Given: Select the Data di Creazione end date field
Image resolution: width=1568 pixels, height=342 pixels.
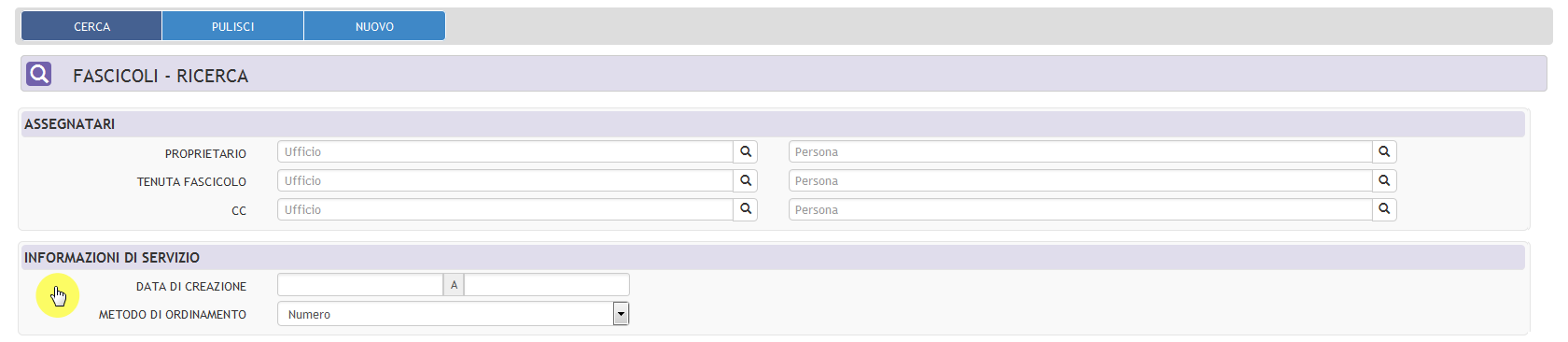Looking at the screenshot, I should click(547, 285).
